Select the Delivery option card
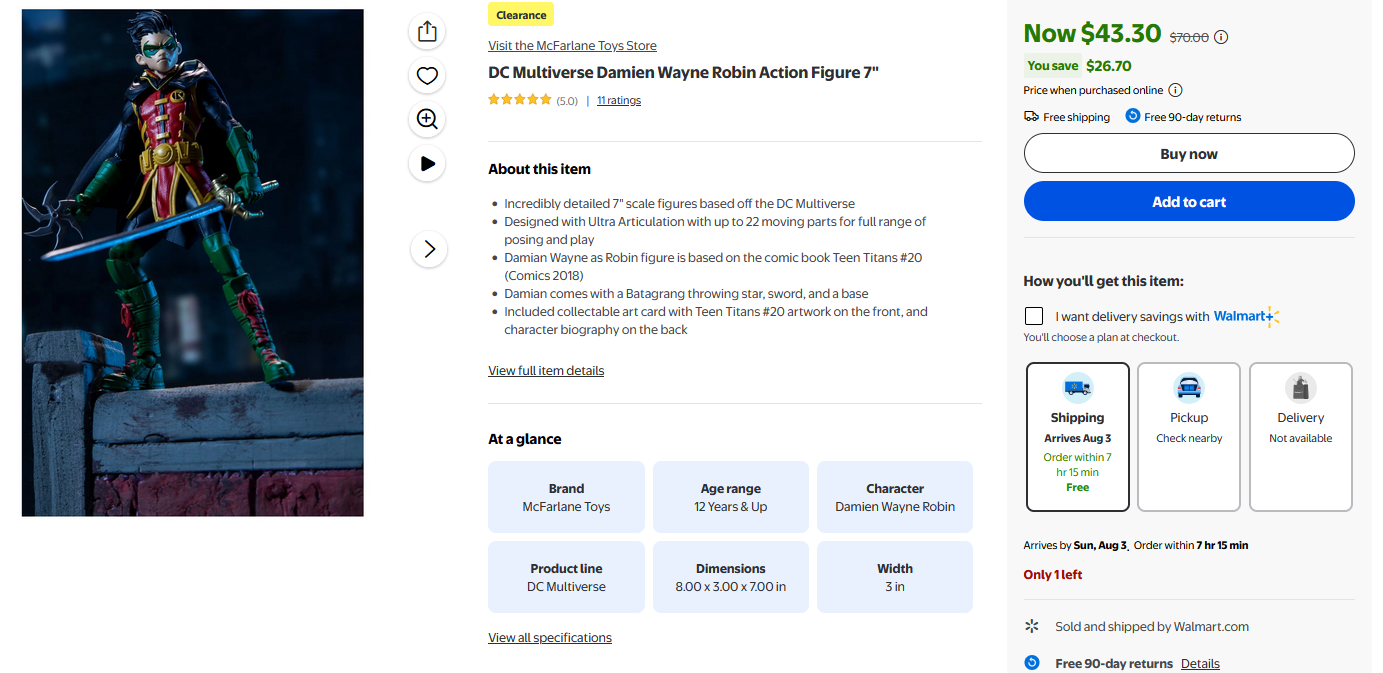 coord(1300,436)
